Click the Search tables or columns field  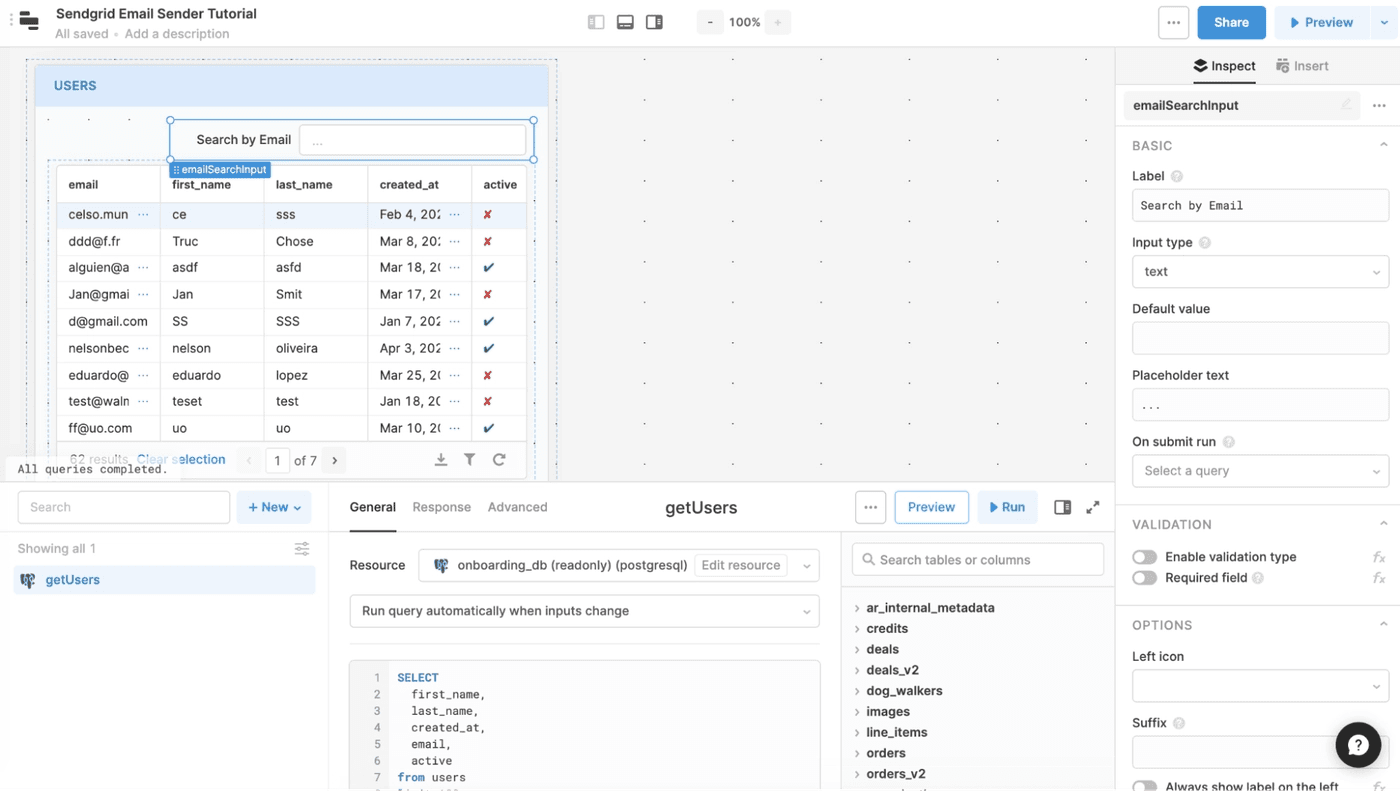point(978,560)
